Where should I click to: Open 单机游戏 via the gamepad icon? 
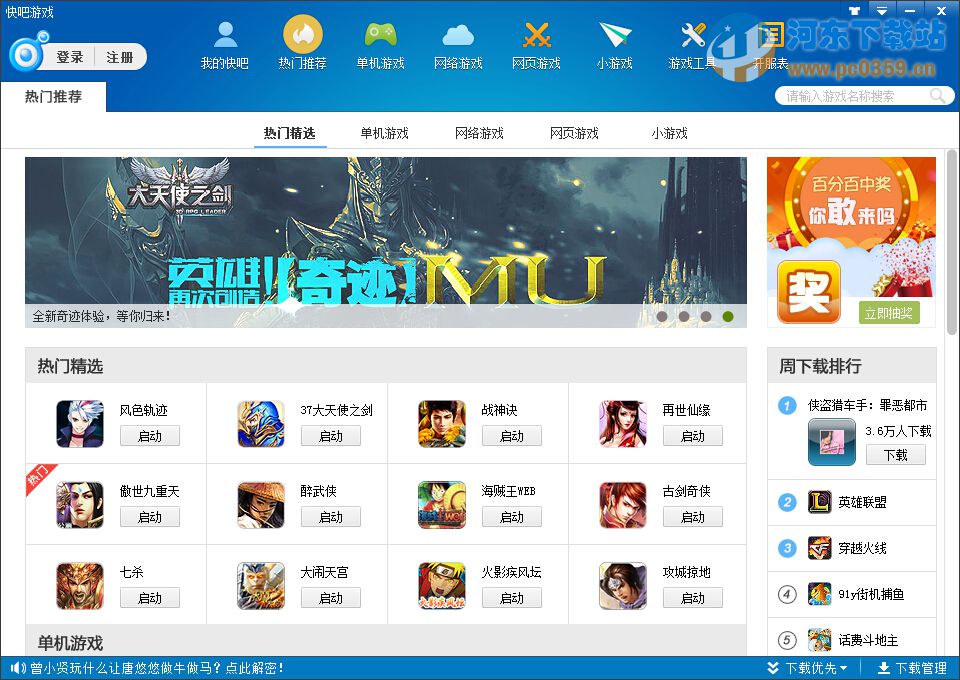(x=380, y=42)
